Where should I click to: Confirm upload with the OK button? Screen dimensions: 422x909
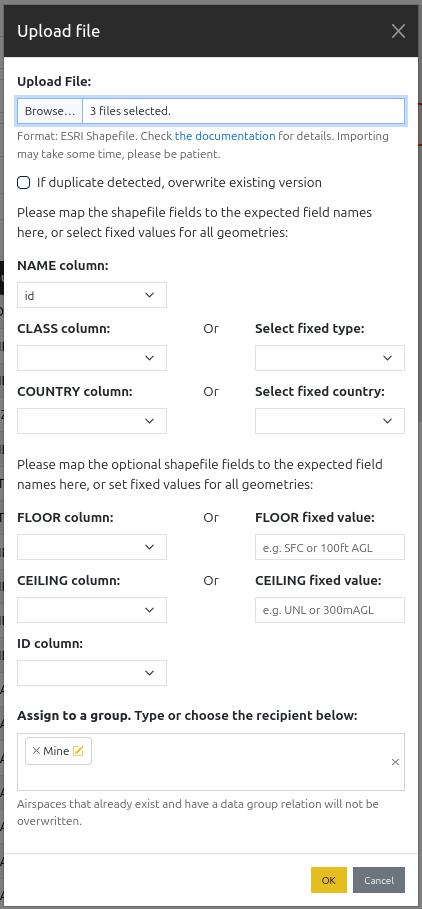[x=329, y=880]
